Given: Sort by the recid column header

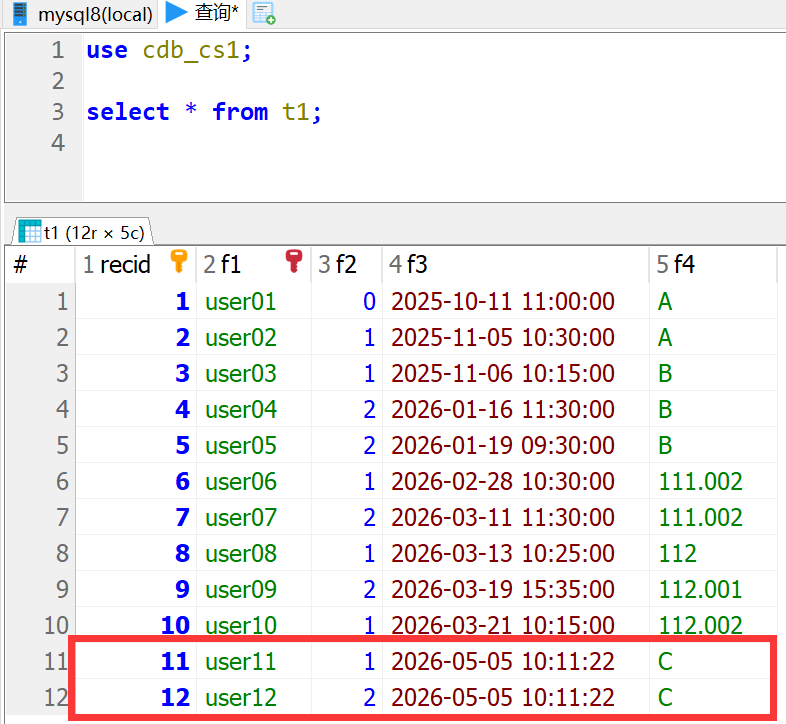Looking at the screenshot, I should 135,264.
